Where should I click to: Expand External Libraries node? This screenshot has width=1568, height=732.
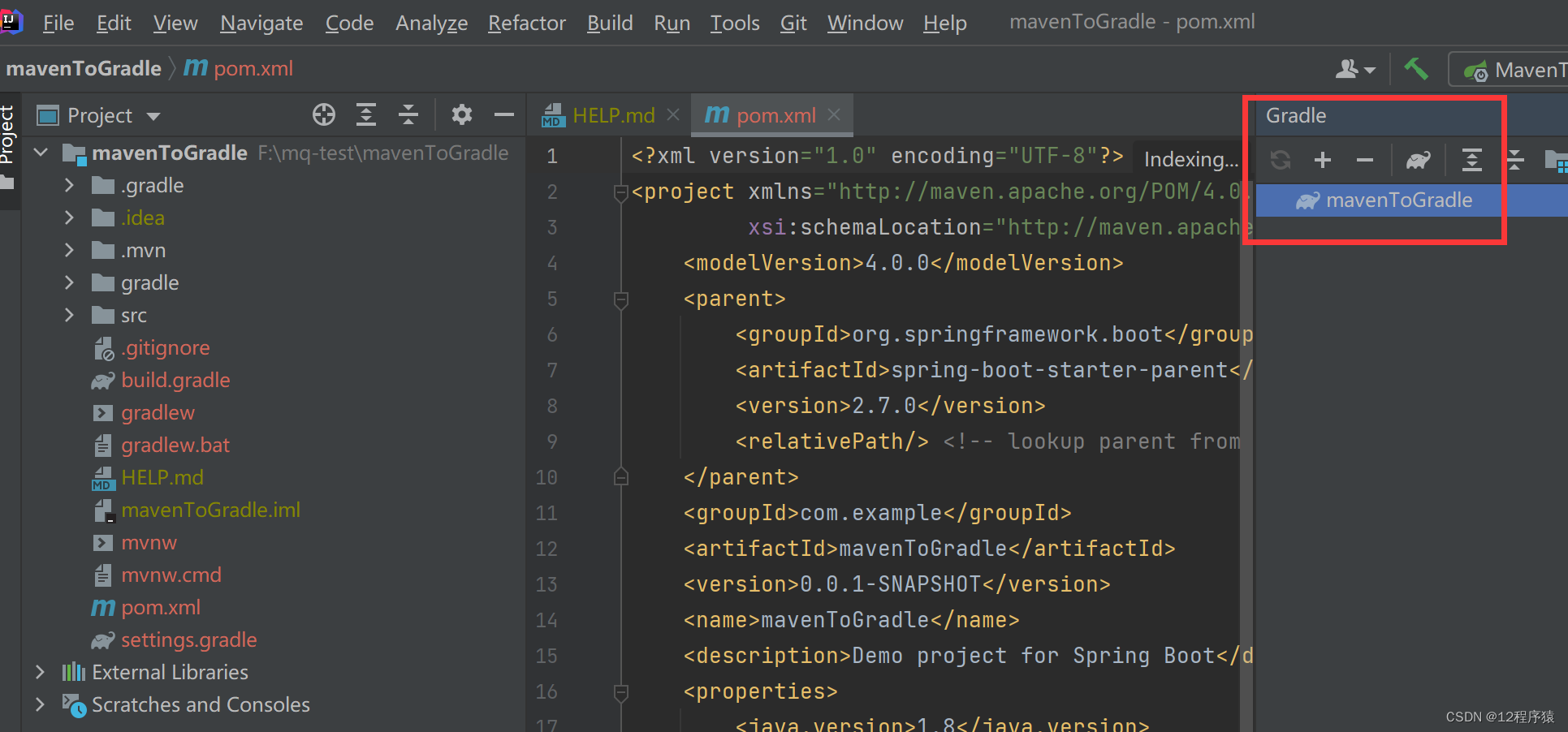[x=40, y=672]
